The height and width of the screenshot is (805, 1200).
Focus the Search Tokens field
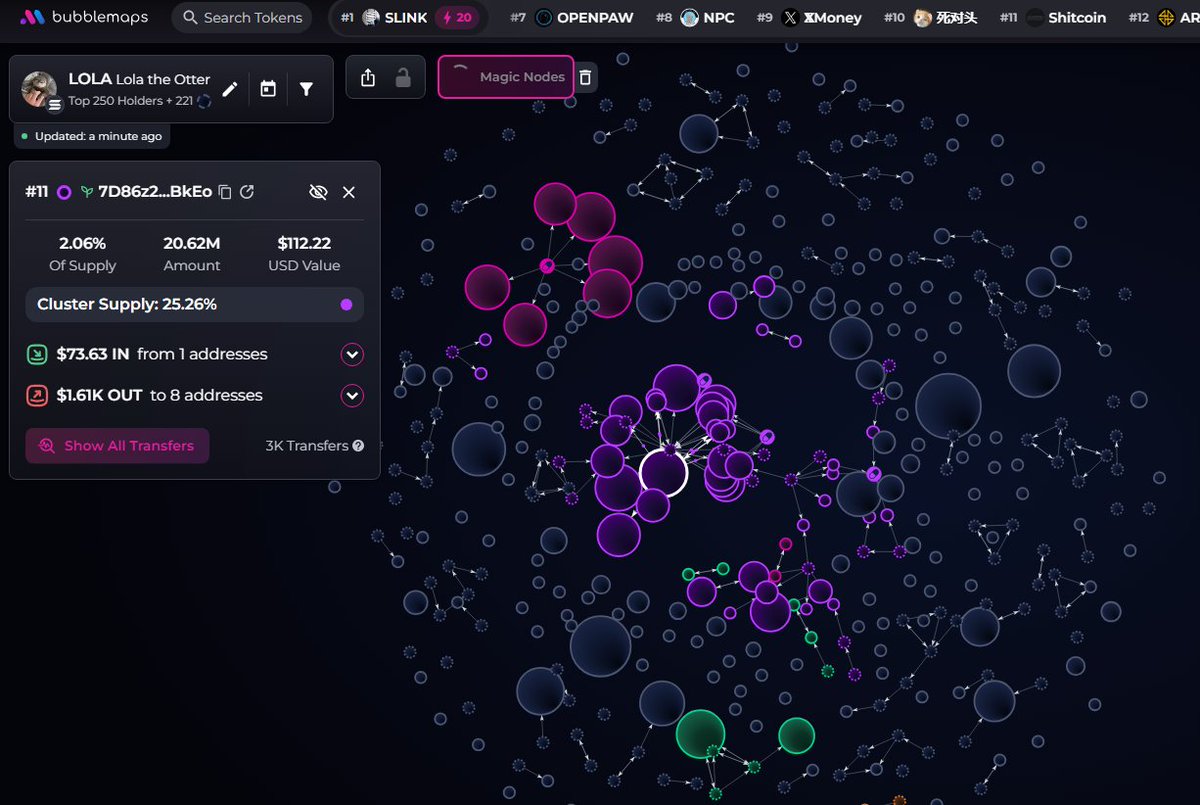241,17
